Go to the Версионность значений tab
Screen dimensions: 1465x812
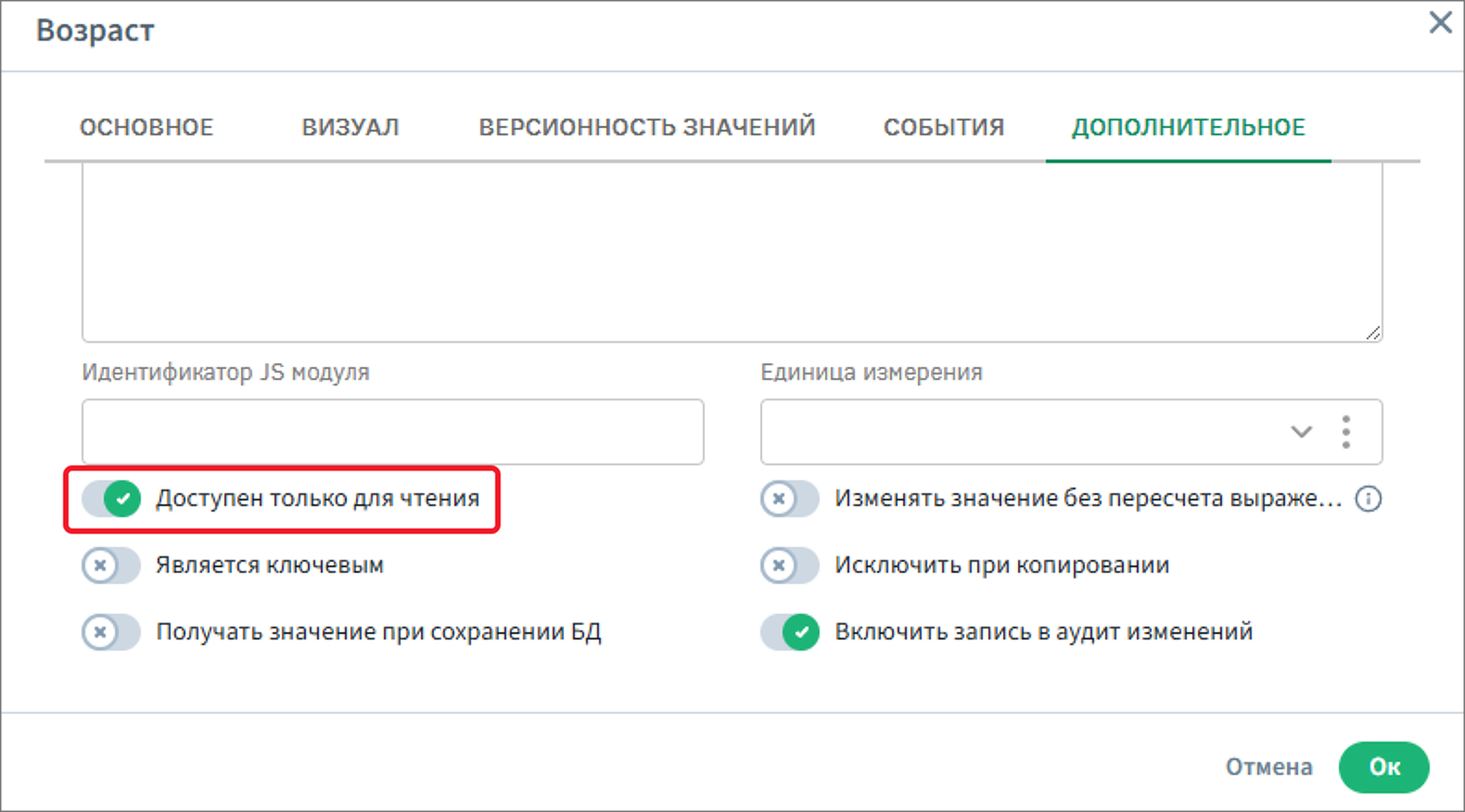click(x=646, y=127)
